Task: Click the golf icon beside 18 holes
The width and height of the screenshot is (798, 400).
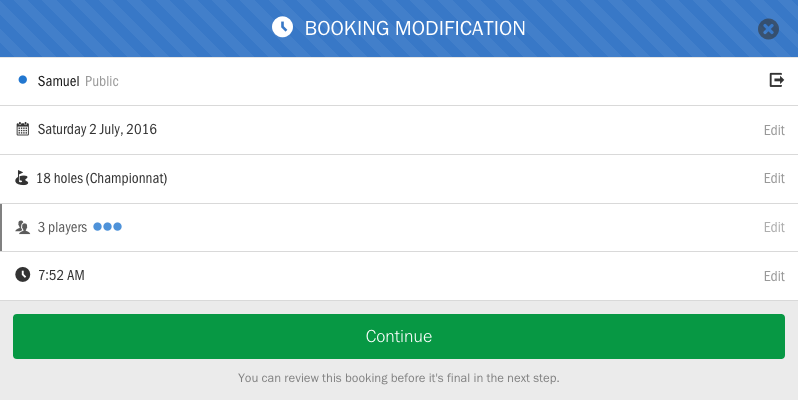Action: click(22, 178)
